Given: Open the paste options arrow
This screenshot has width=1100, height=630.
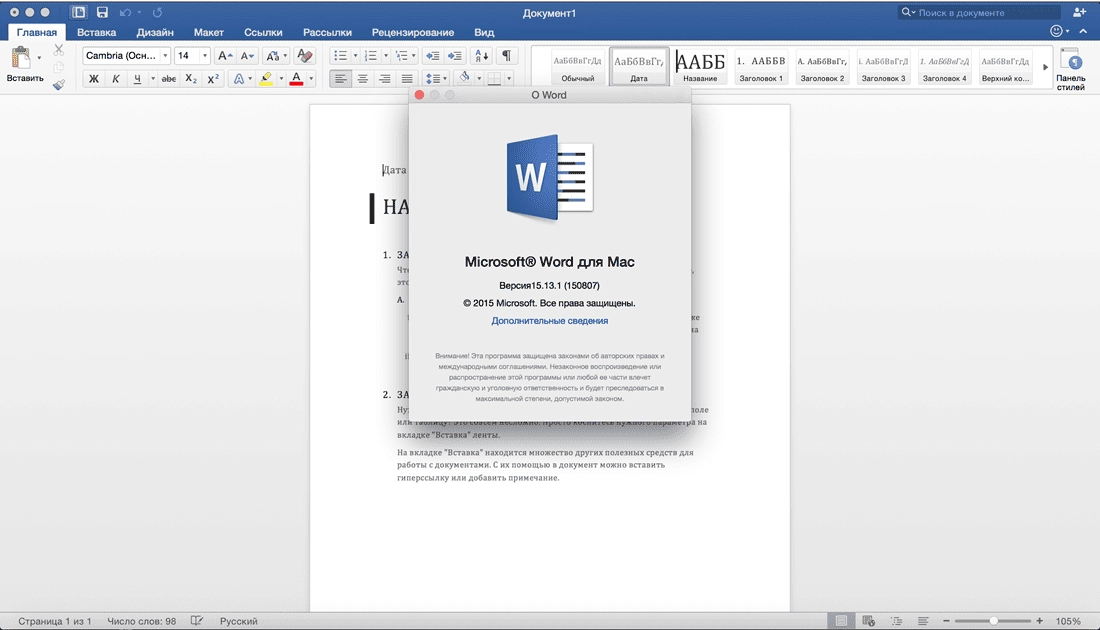Looking at the screenshot, I should pos(39,58).
